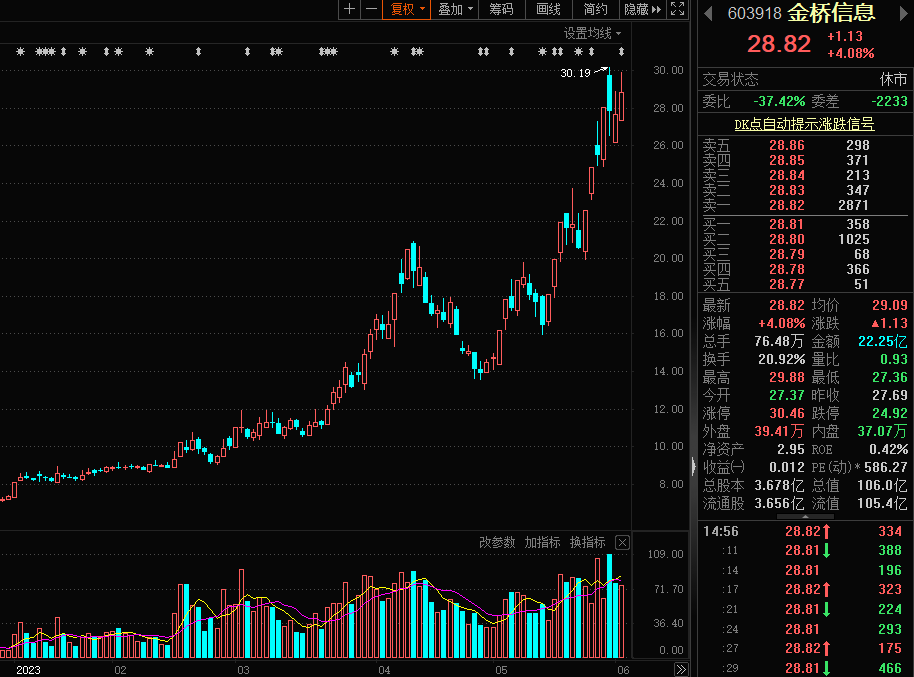Click the fullscreen expand chart icon

678,9
